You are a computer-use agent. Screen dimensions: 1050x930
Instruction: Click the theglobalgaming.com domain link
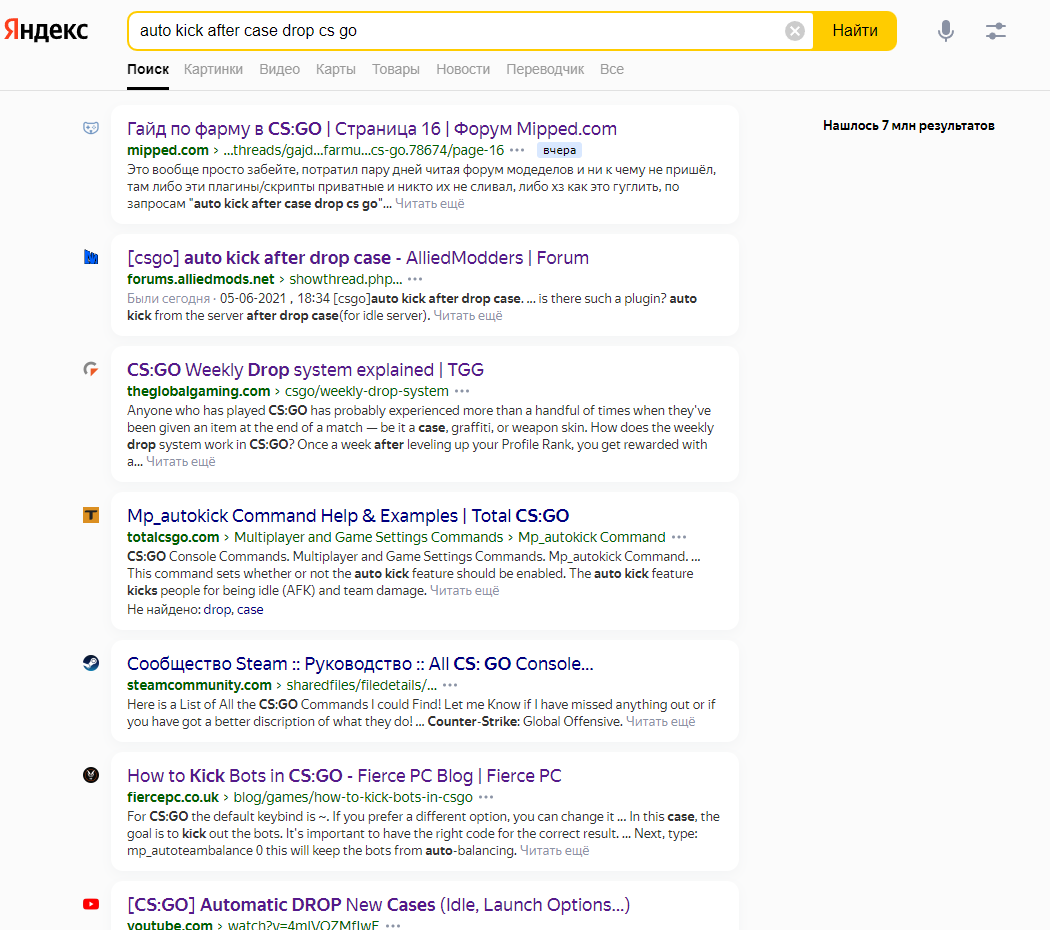[198, 391]
